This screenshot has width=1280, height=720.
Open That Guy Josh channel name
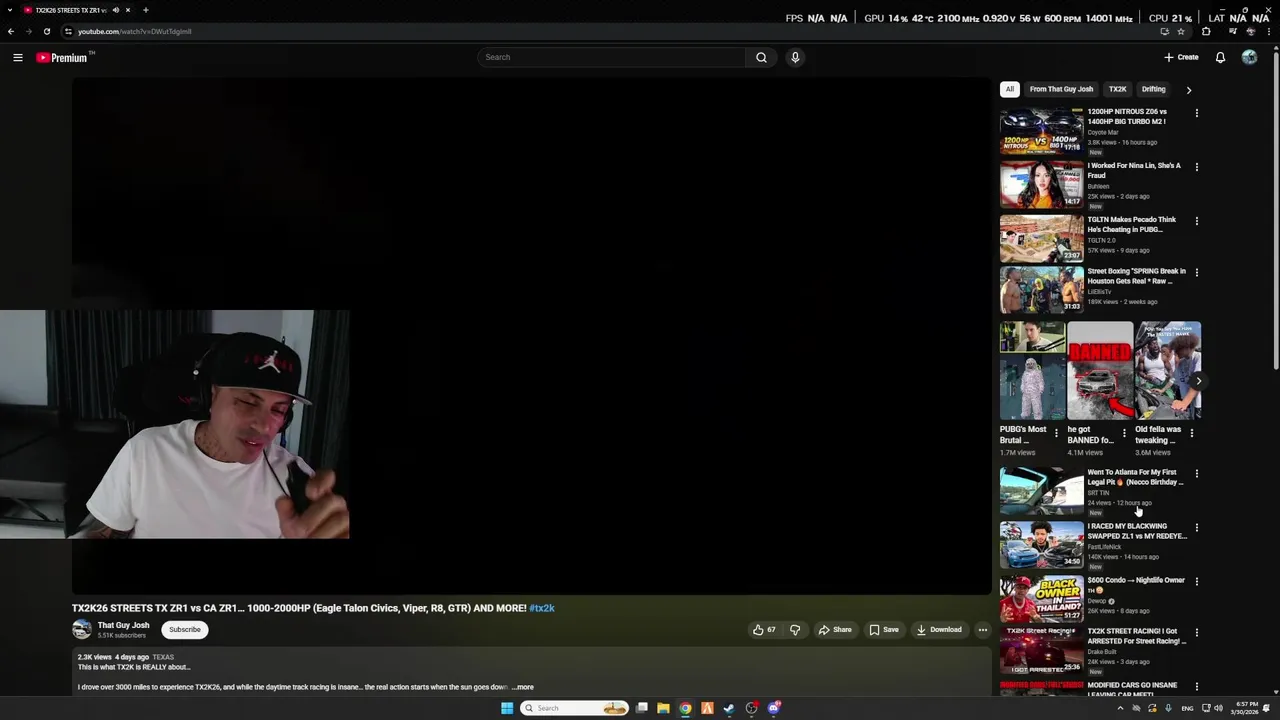pyautogui.click(x=123, y=625)
